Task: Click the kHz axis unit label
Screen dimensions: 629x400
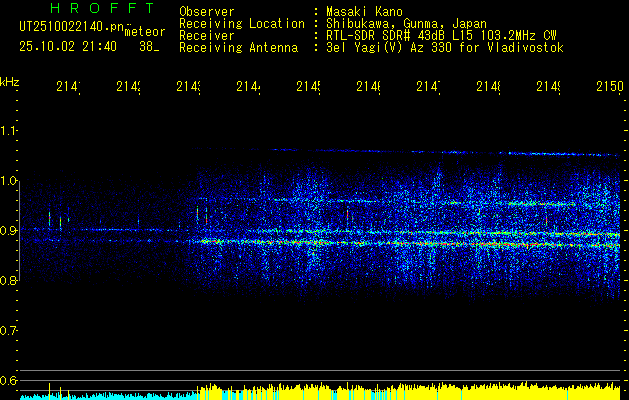Action: tap(9, 82)
